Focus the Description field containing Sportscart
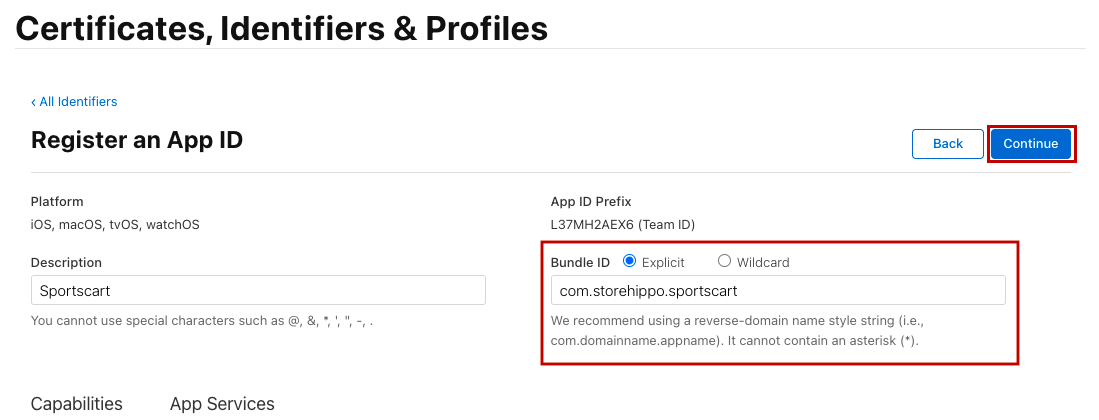 tap(258, 290)
